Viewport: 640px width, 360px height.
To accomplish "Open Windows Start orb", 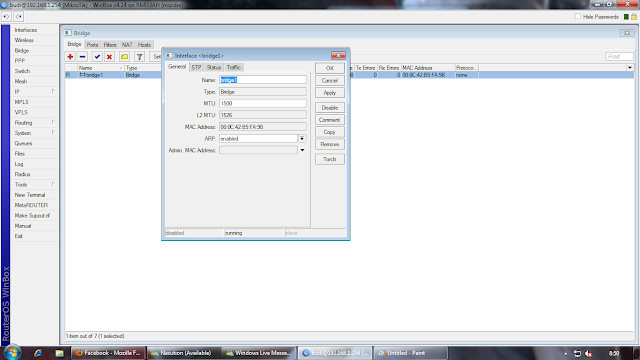I will [12, 353].
